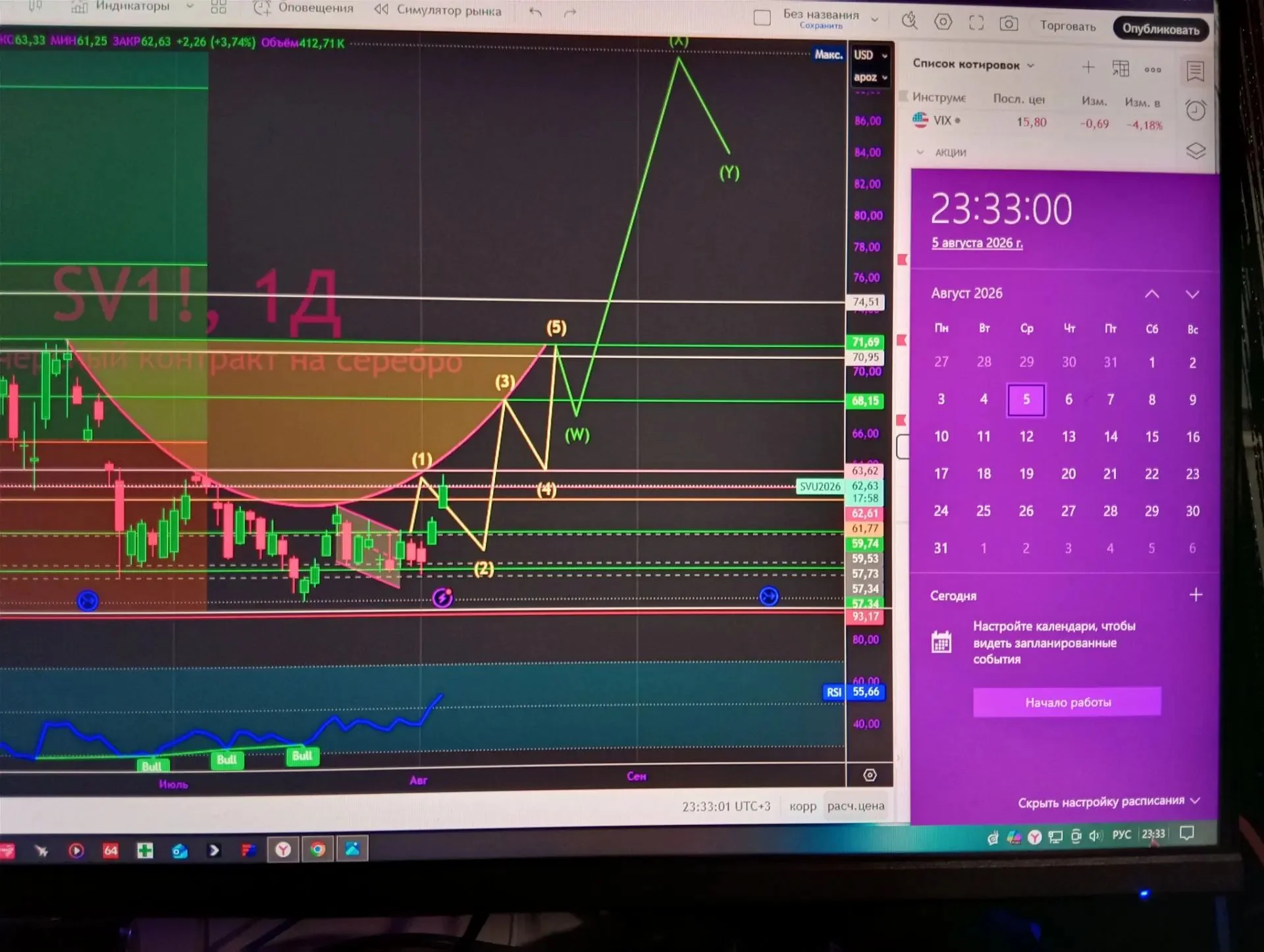The image size is (1264, 952).
Task: Open the alerts clock sidebar icon
Action: 1196,110
